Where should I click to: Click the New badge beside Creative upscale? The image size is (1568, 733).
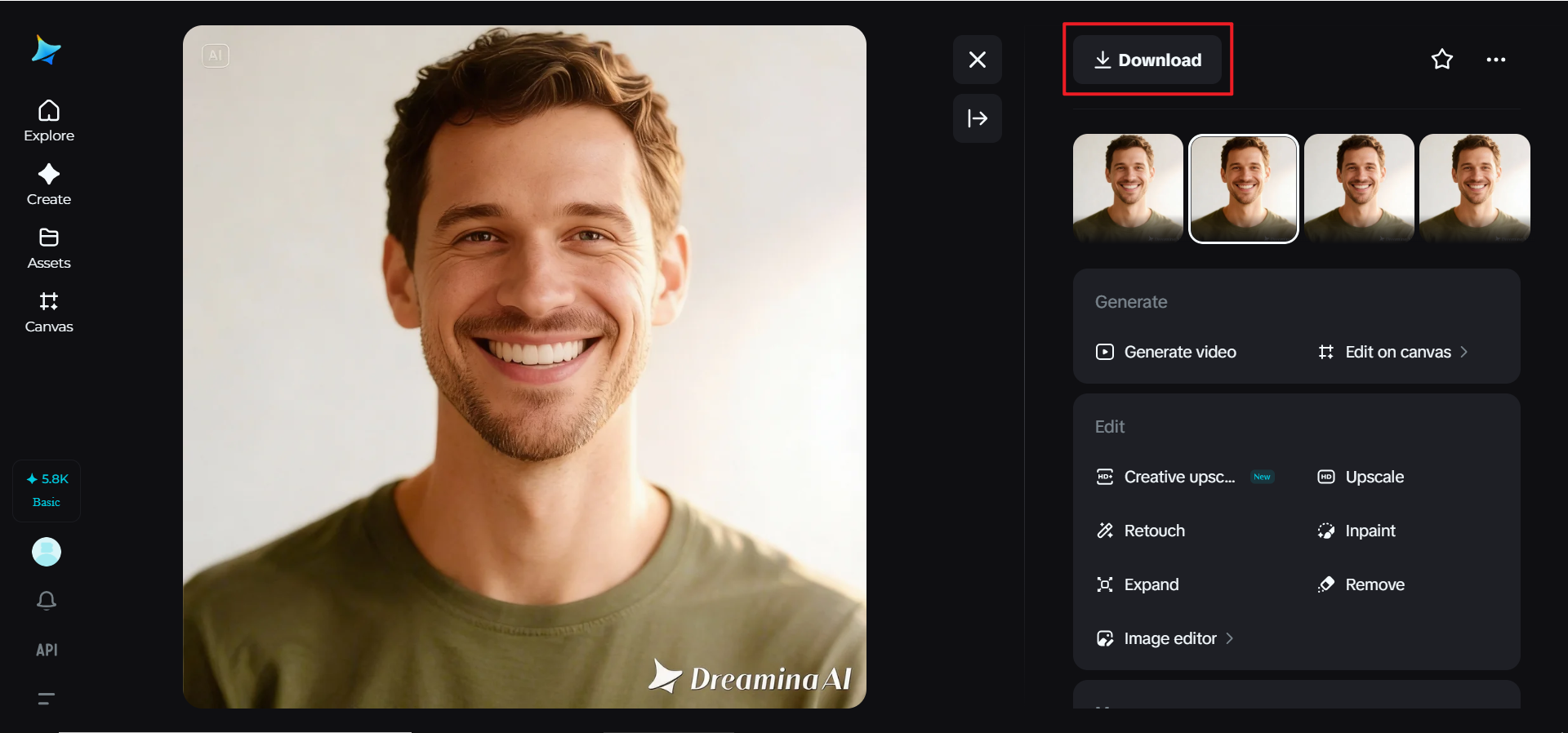click(1262, 477)
